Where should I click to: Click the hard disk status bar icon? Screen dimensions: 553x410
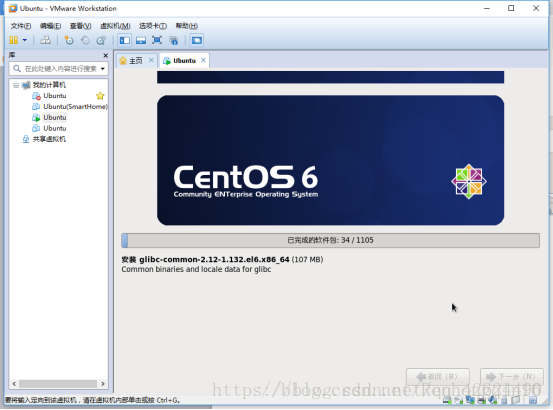[447, 400]
